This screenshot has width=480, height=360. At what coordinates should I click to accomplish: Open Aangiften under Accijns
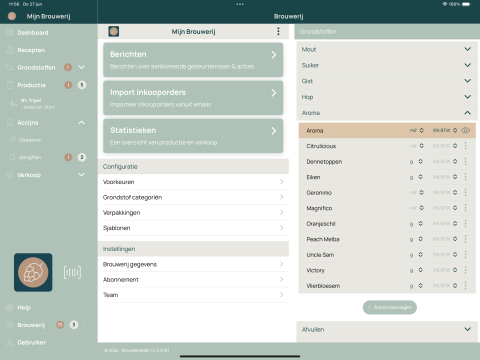coord(30,157)
